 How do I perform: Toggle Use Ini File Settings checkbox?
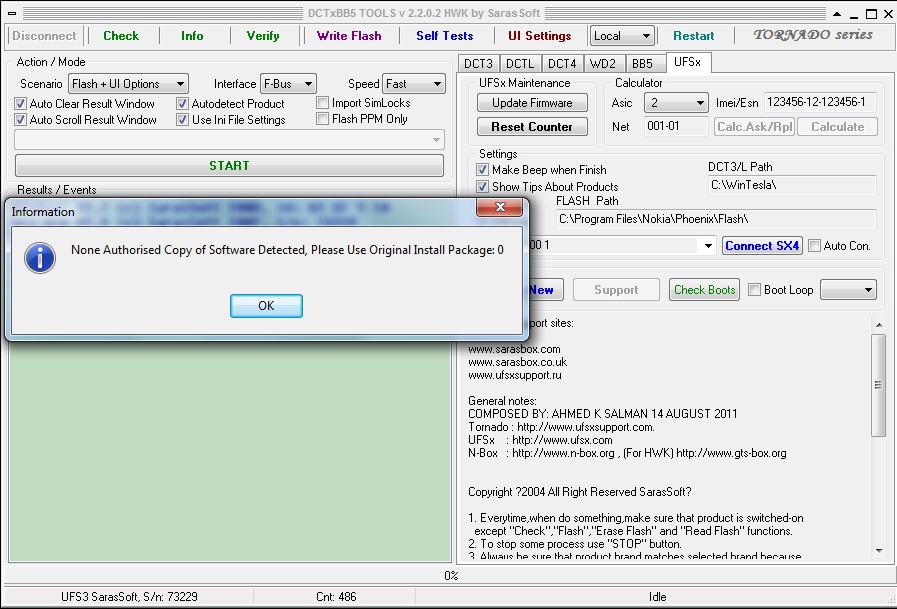point(182,120)
